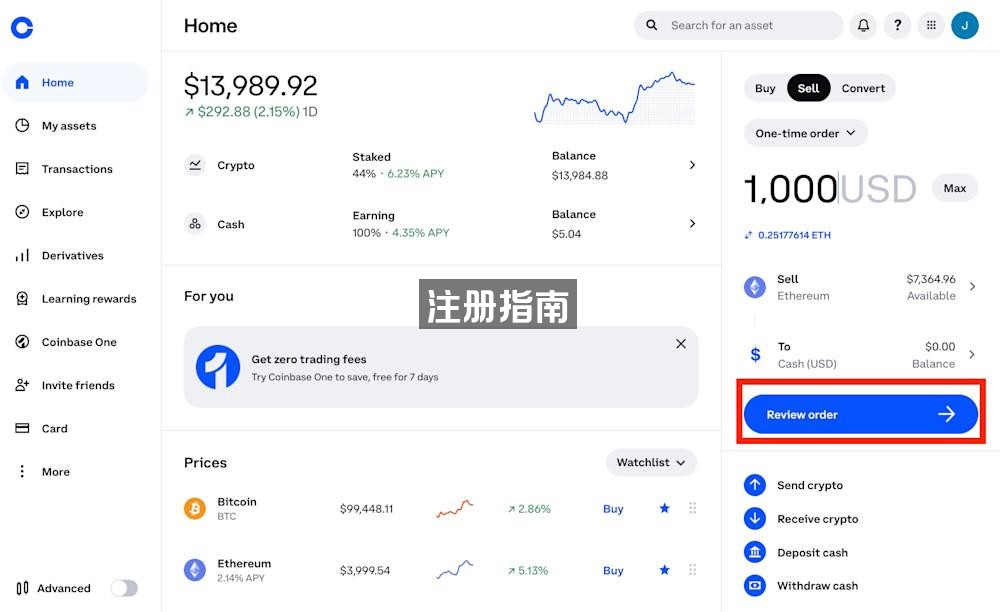Click the Bitcoin coin icon
The height and width of the screenshot is (612, 1000).
pos(195,508)
